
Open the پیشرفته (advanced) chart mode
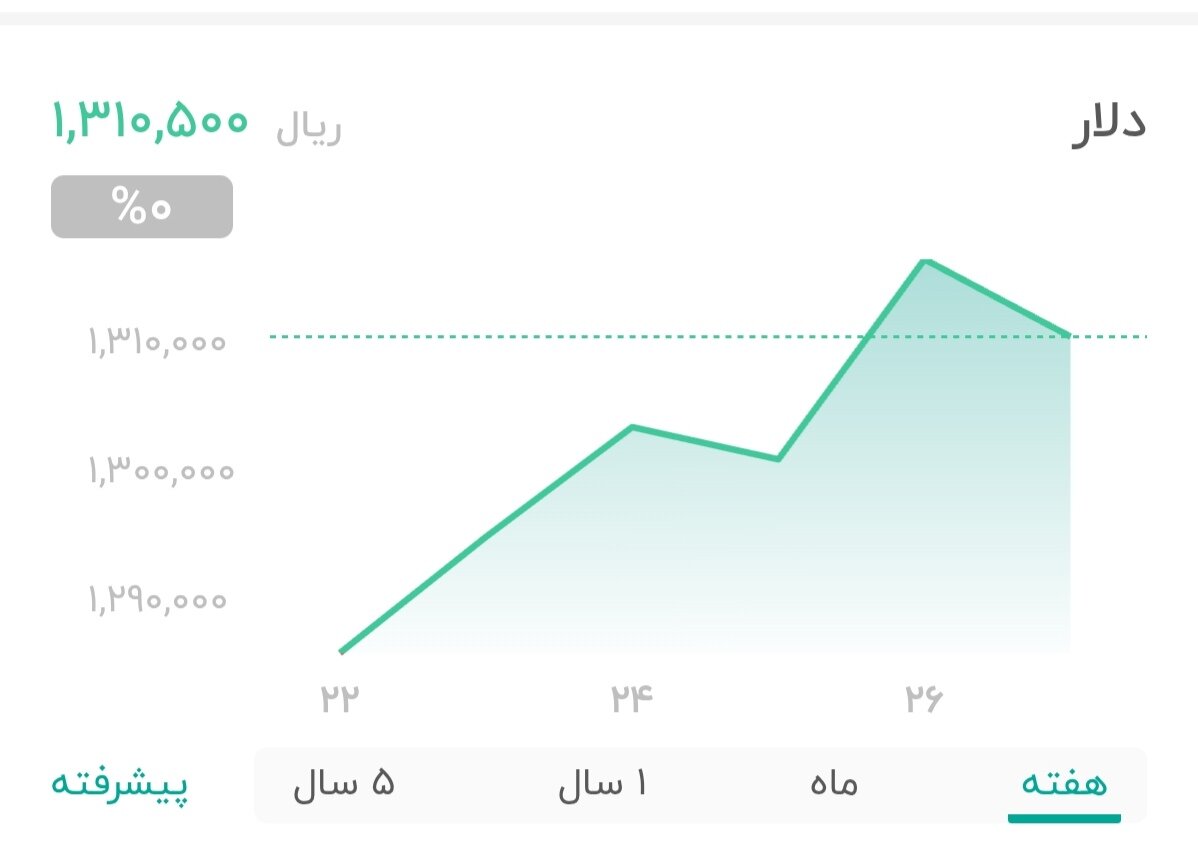pos(119,784)
